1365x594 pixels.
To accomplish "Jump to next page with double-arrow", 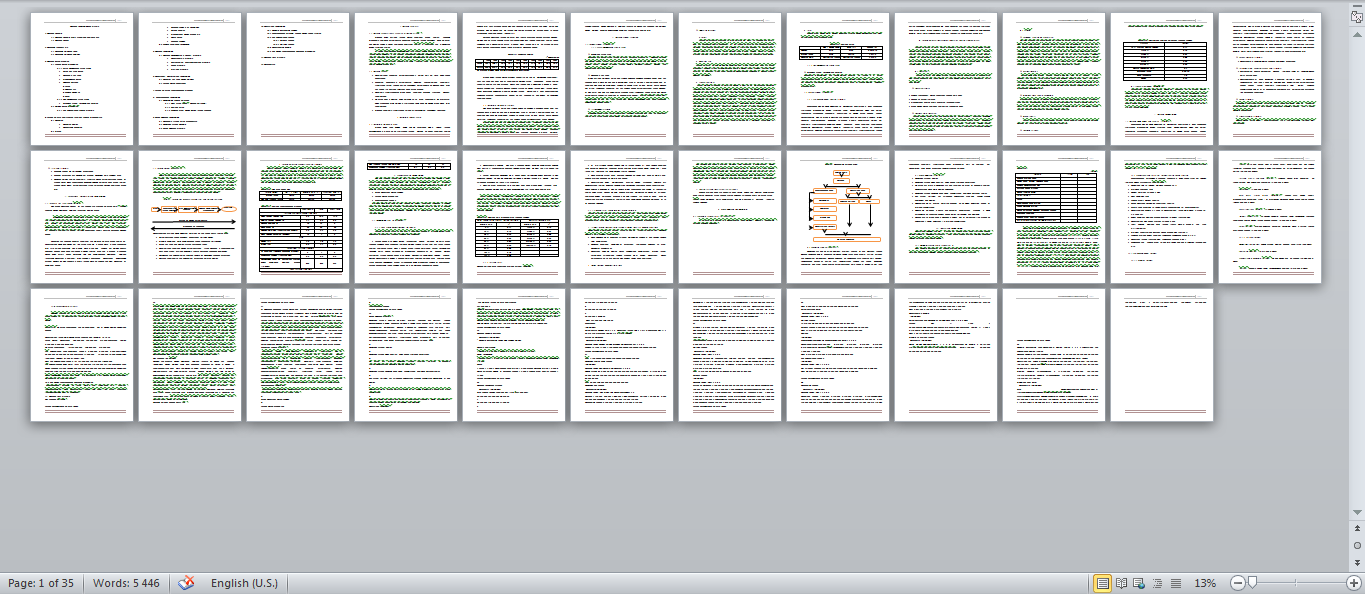I will click(1357, 561).
